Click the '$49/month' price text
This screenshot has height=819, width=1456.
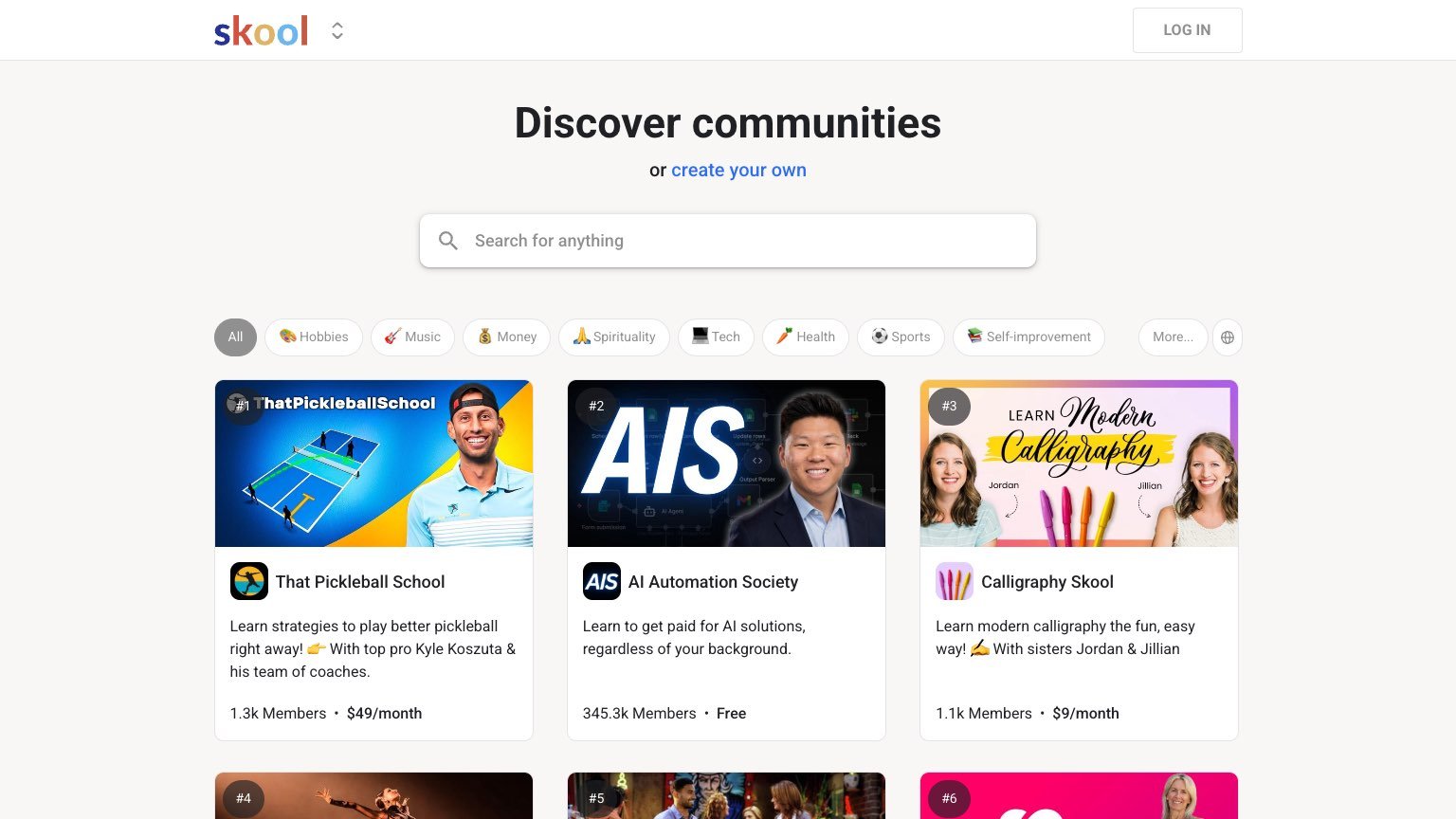pyautogui.click(x=384, y=714)
